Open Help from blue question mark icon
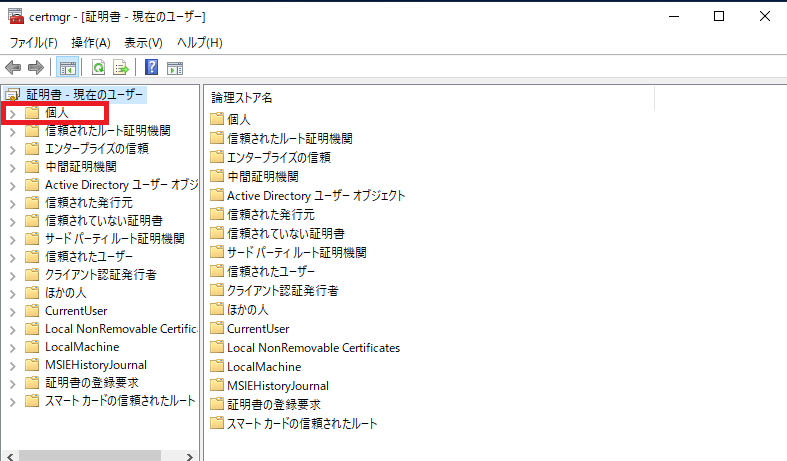Viewport: 787px width, 461px height. point(152,67)
